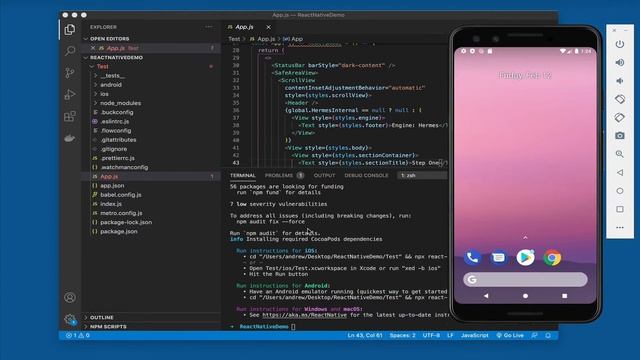
Task: Switch to the Debug Console tab
Action: (x=367, y=176)
